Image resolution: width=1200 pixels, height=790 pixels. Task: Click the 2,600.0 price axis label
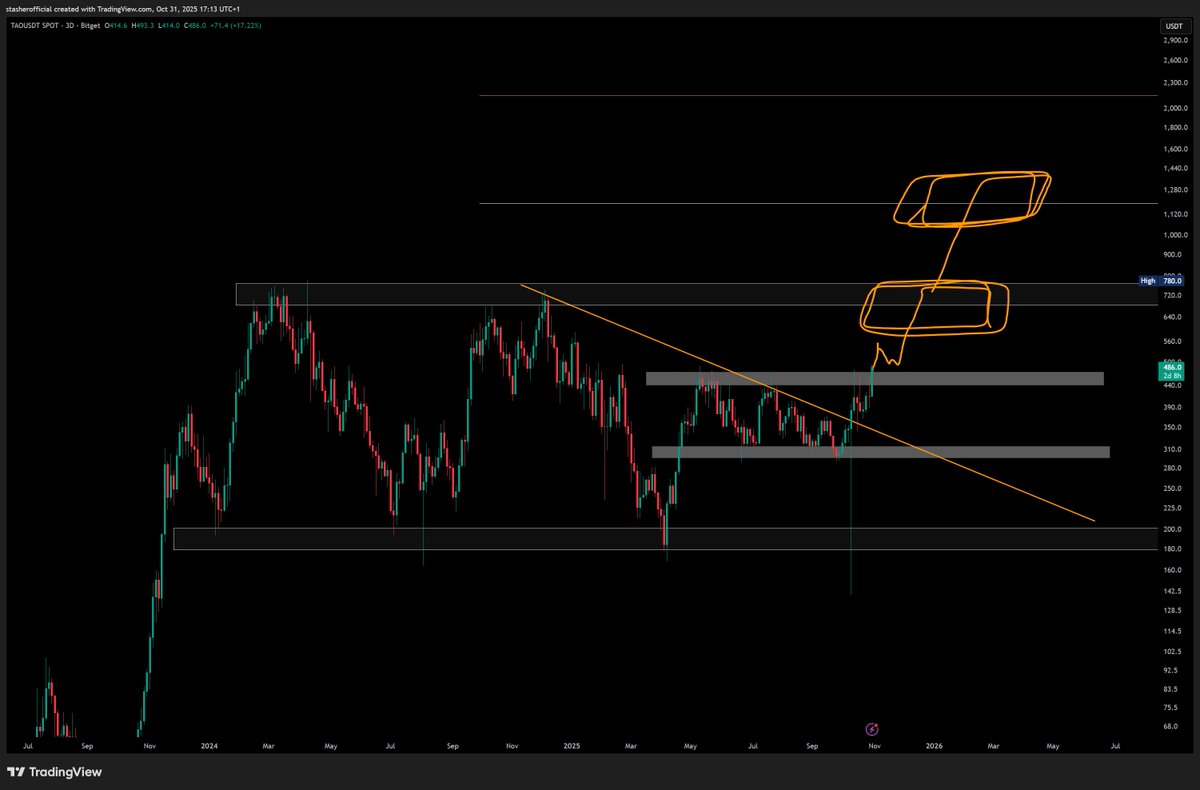[1174, 60]
